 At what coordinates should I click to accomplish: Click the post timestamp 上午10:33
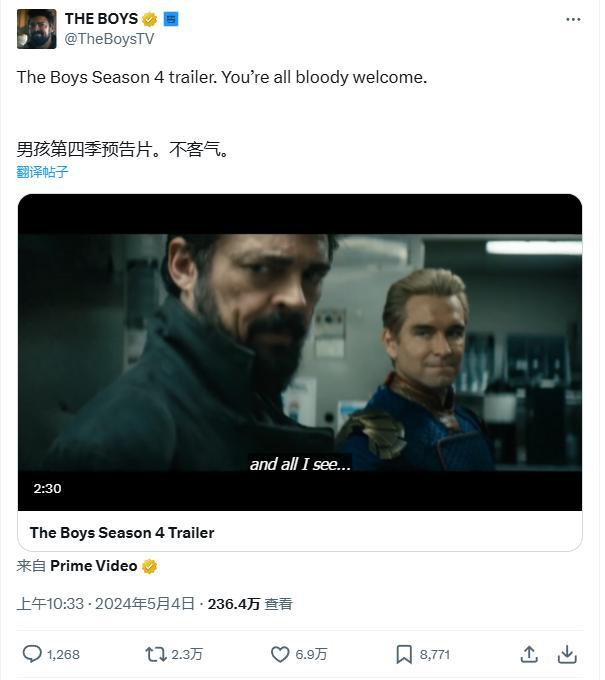click(x=50, y=604)
